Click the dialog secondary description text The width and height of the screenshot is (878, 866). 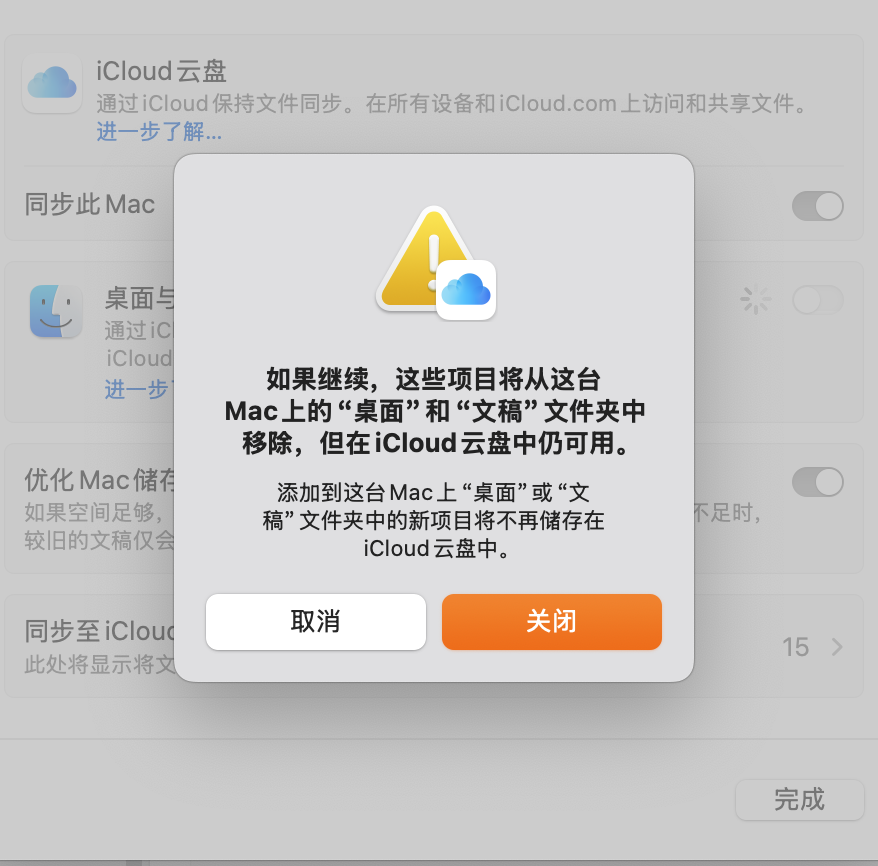[x=434, y=521]
